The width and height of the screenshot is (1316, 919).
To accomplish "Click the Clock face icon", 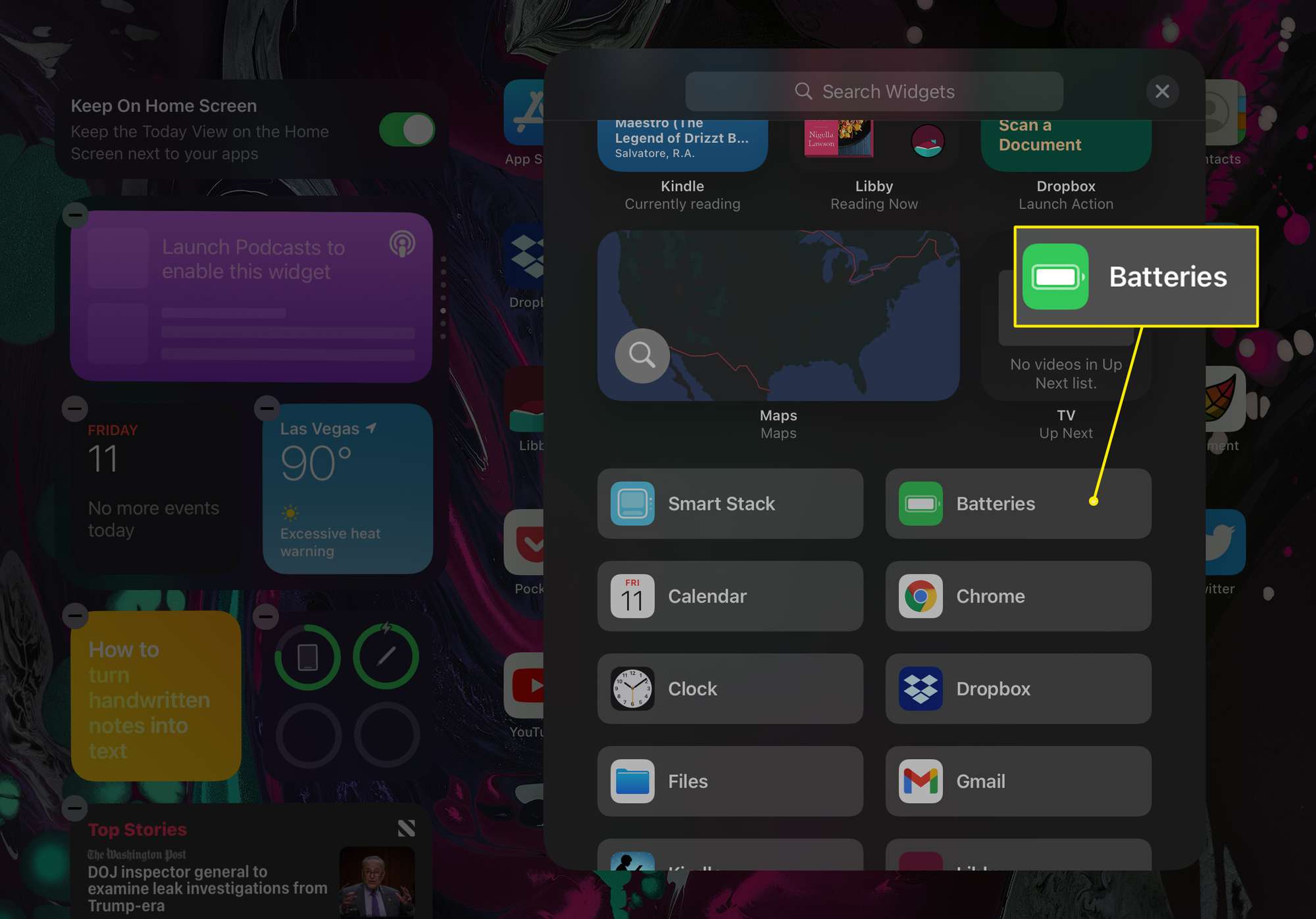I will pos(632,689).
